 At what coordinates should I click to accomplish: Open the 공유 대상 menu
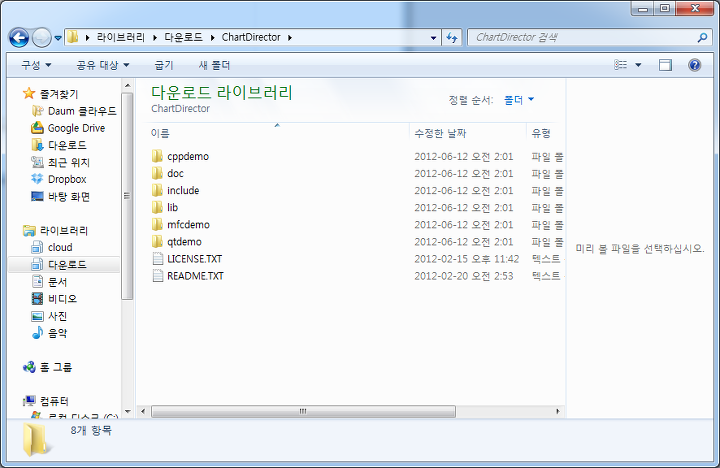pyautogui.click(x=102, y=65)
